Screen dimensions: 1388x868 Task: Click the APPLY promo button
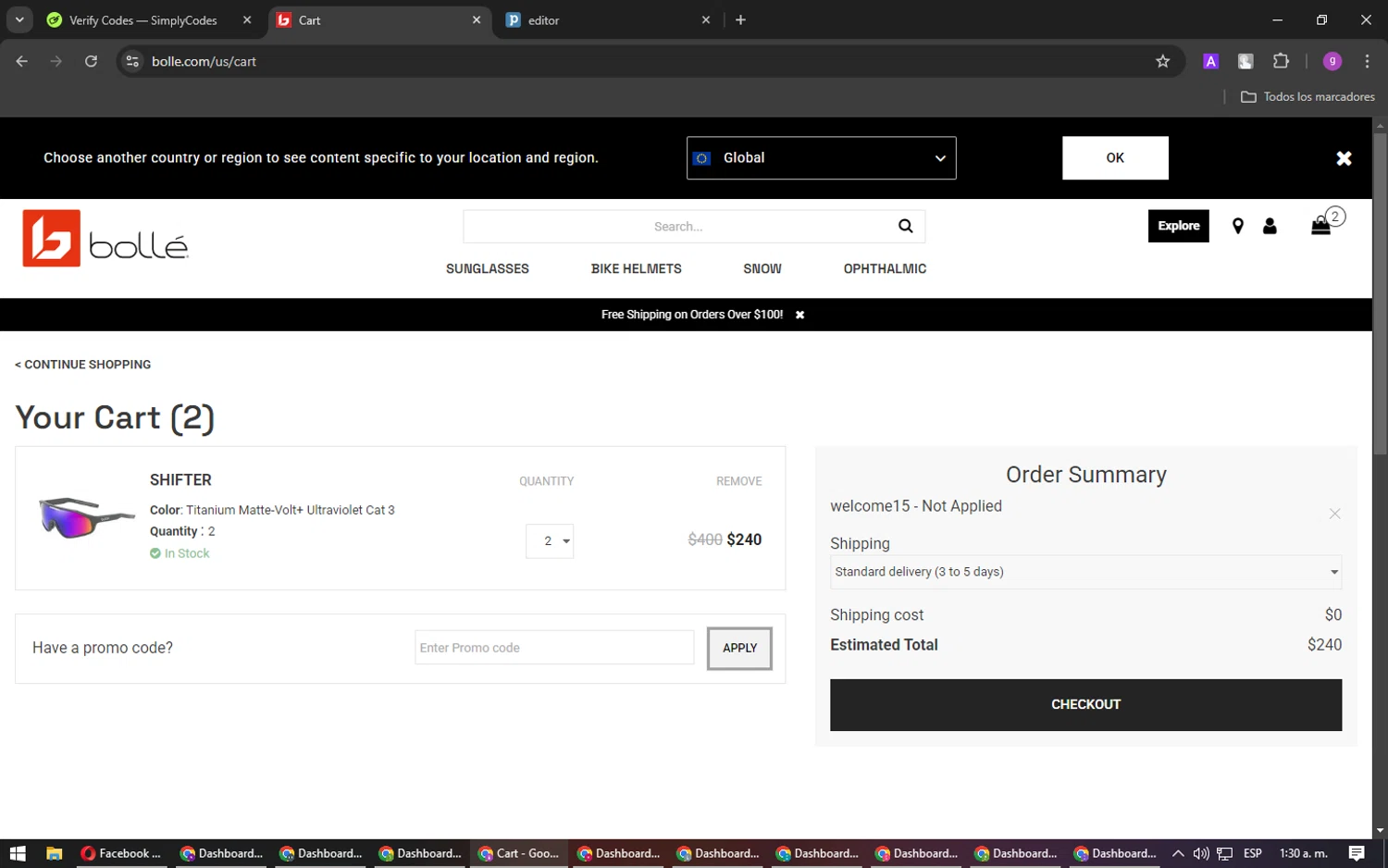[x=739, y=648]
